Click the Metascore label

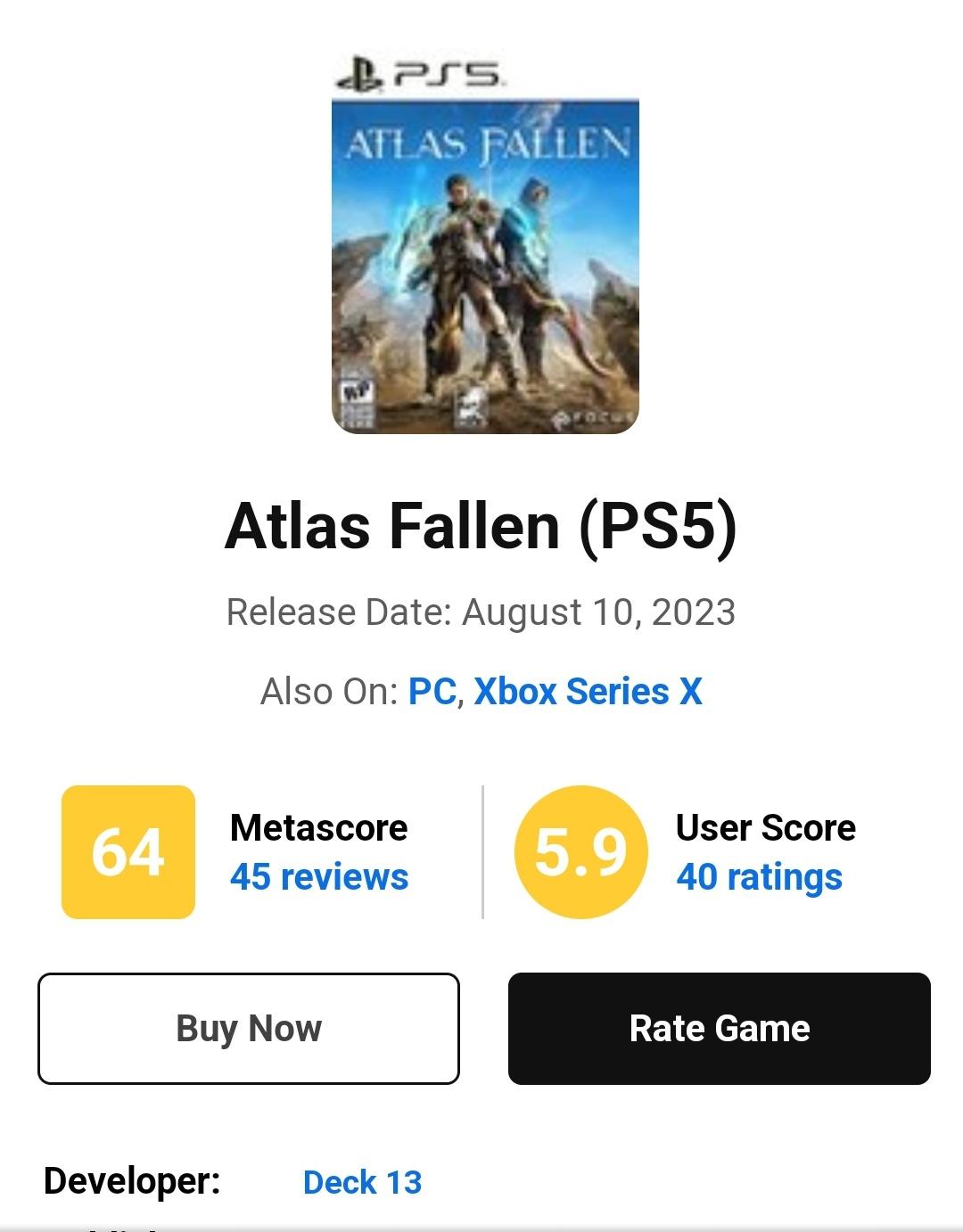coord(318,828)
